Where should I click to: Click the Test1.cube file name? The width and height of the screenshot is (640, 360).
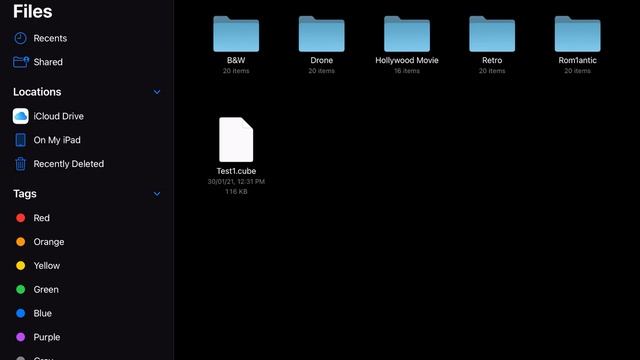tap(236, 171)
